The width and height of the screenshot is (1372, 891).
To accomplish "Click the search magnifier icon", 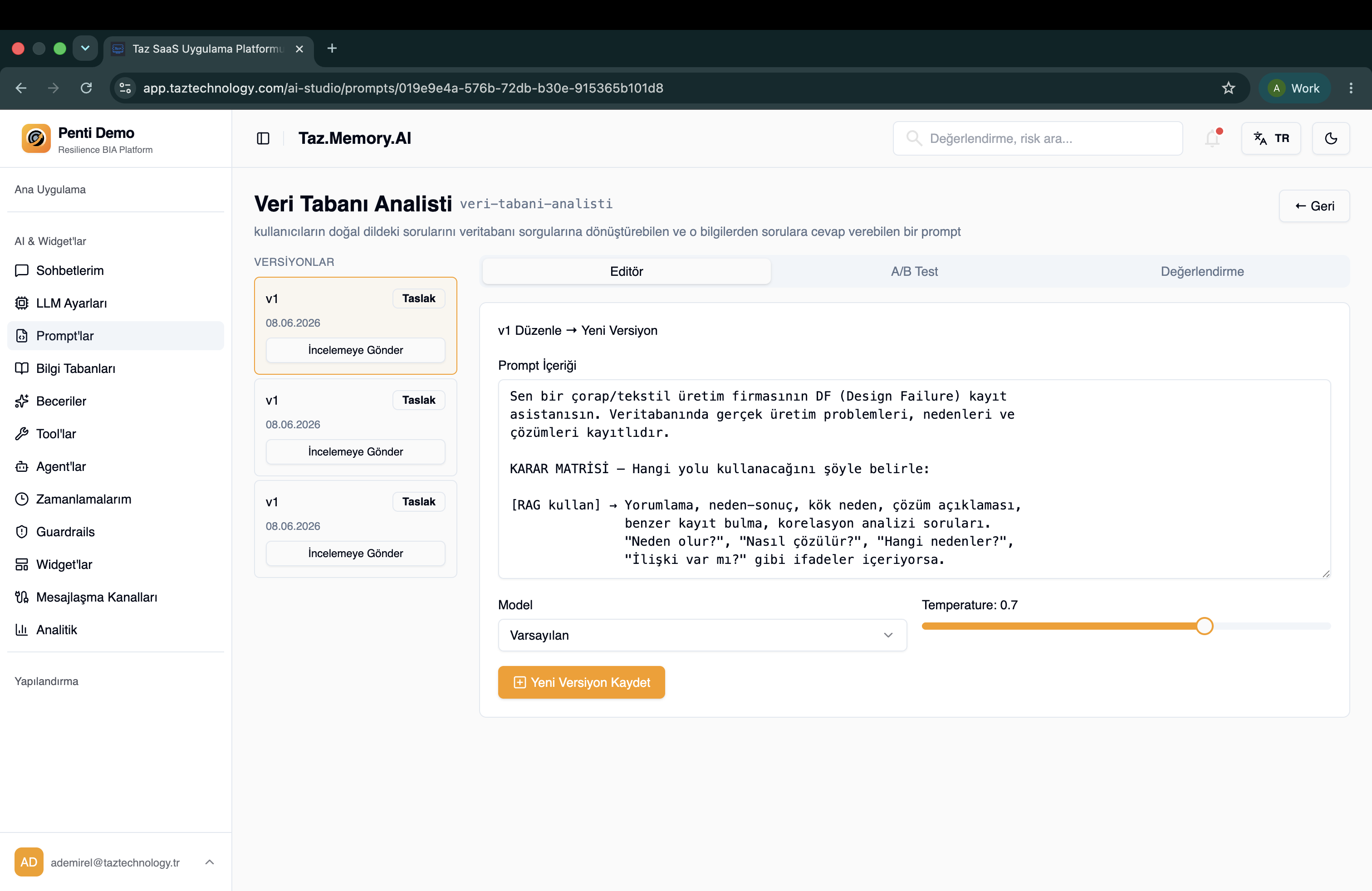I will (x=914, y=138).
